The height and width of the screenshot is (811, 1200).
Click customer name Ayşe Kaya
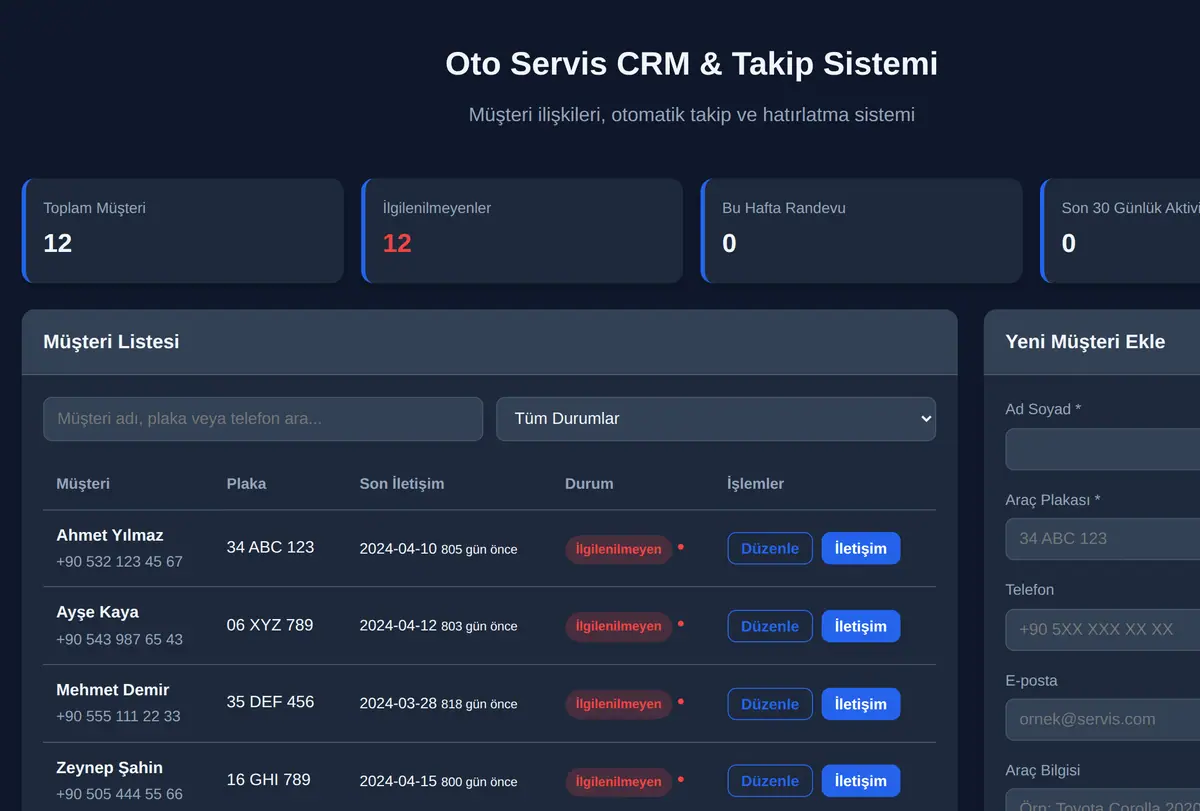tap(97, 612)
